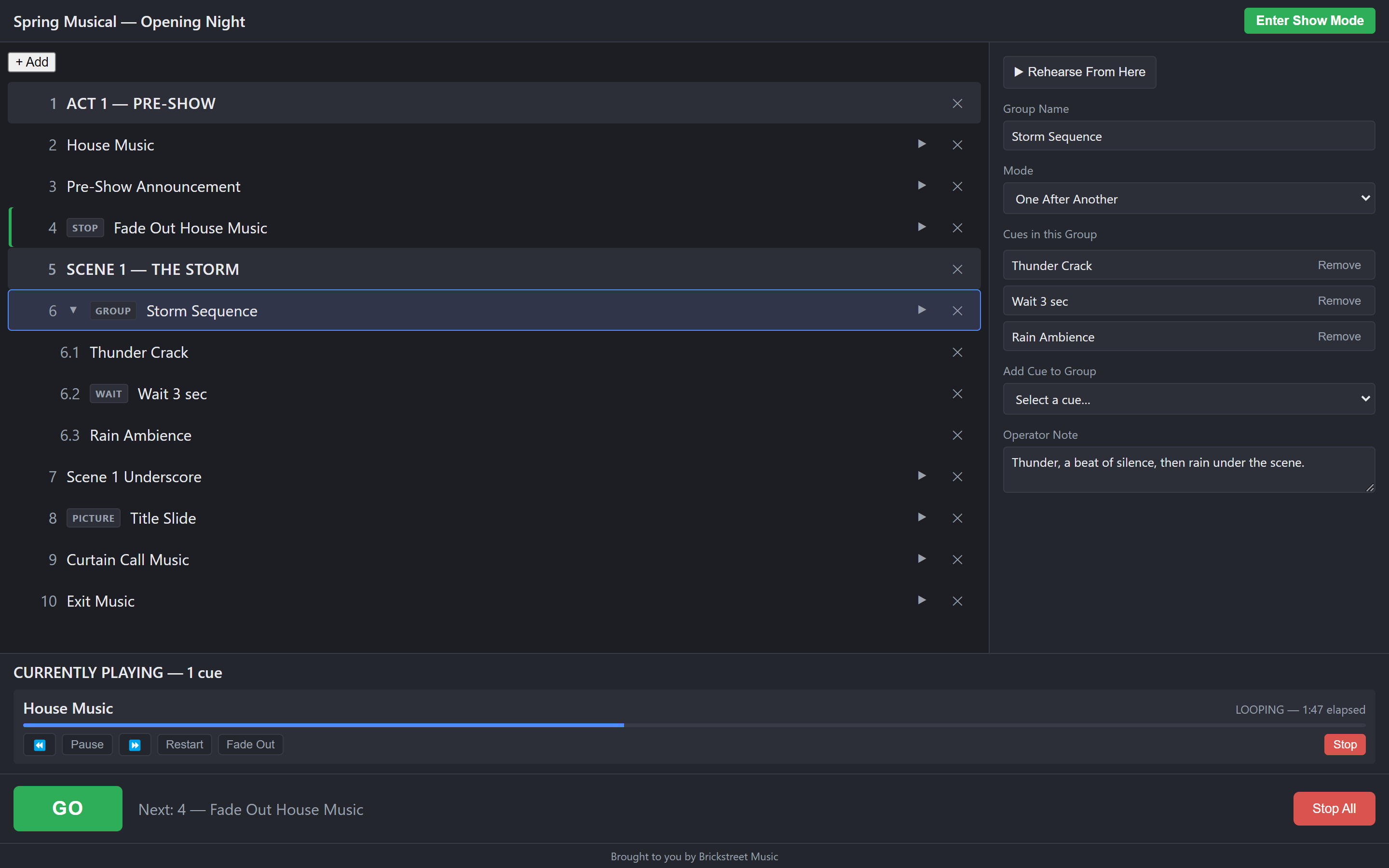Screen dimensions: 1389x868
Task: Edit the Group Name field
Action: [x=1188, y=136]
